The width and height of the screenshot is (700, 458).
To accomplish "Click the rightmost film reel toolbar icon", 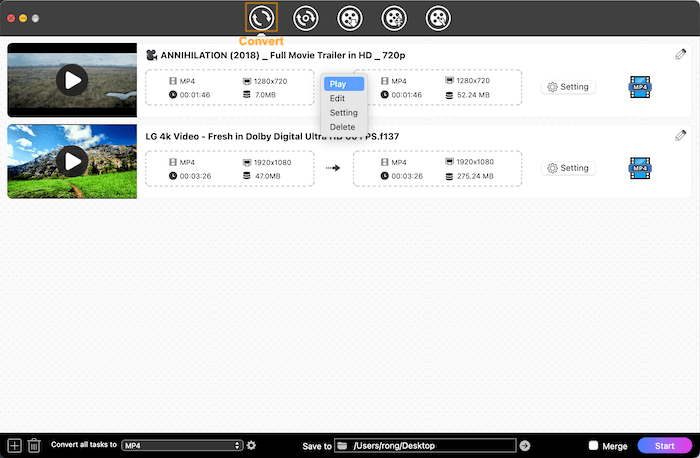I will [438, 17].
